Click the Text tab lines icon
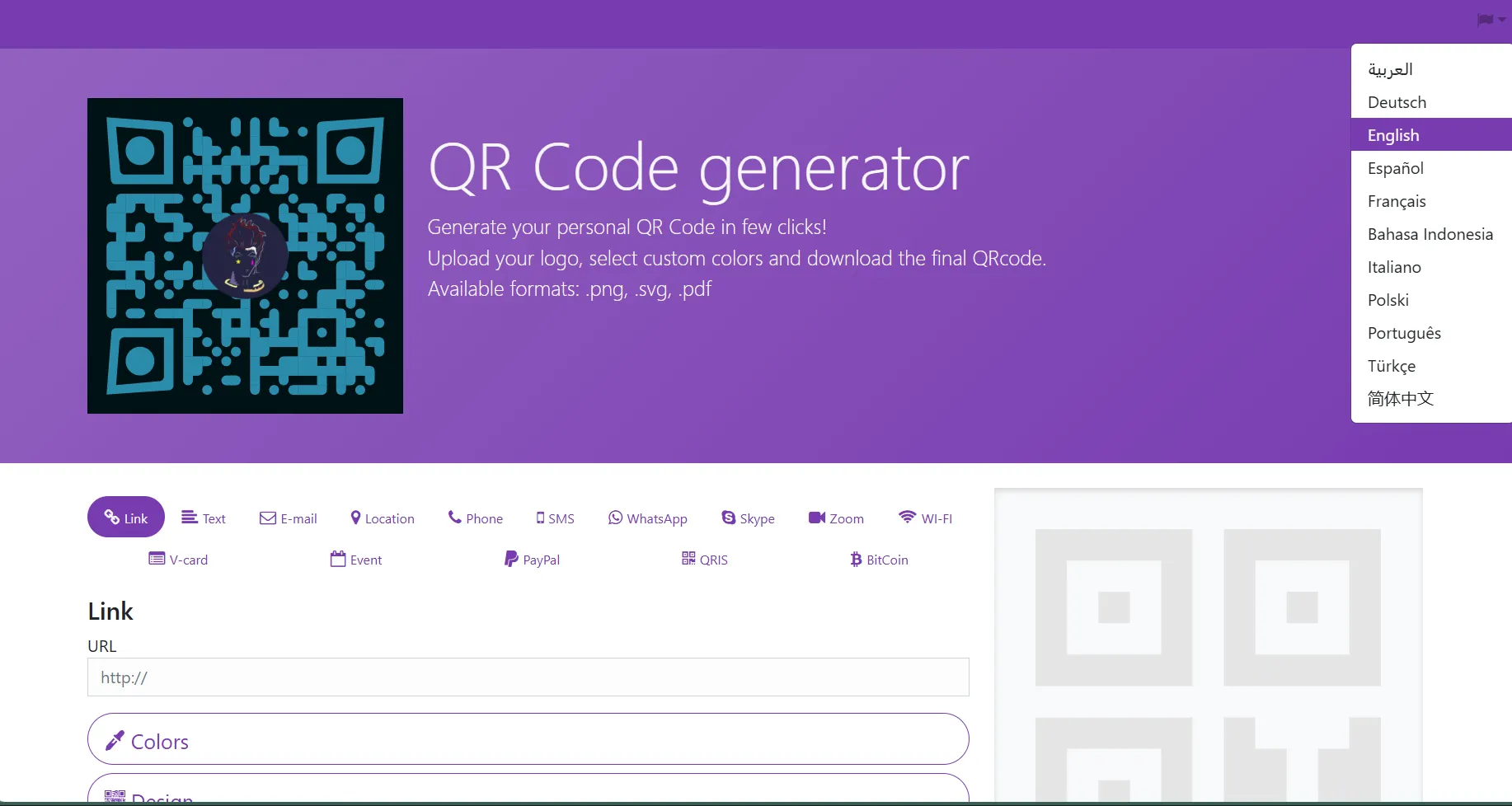The width and height of the screenshot is (1512, 806). pyautogui.click(x=190, y=517)
